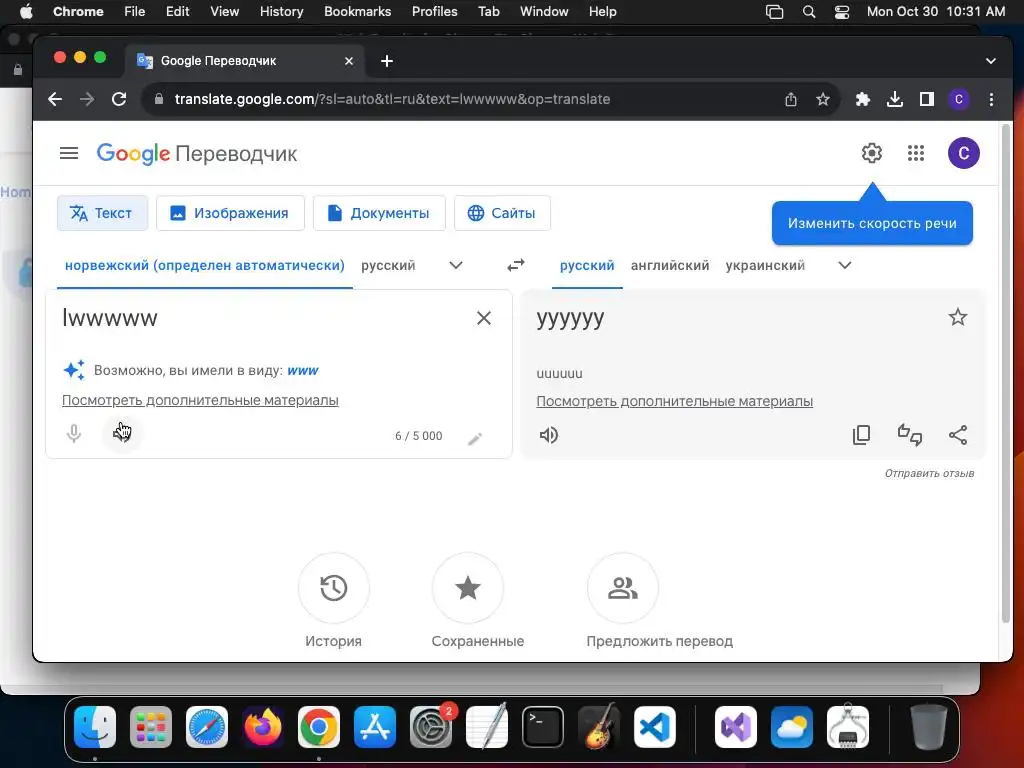Viewport: 1024px width, 768px height.
Task: Open the Profiles menu in menu bar
Action: point(434,12)
